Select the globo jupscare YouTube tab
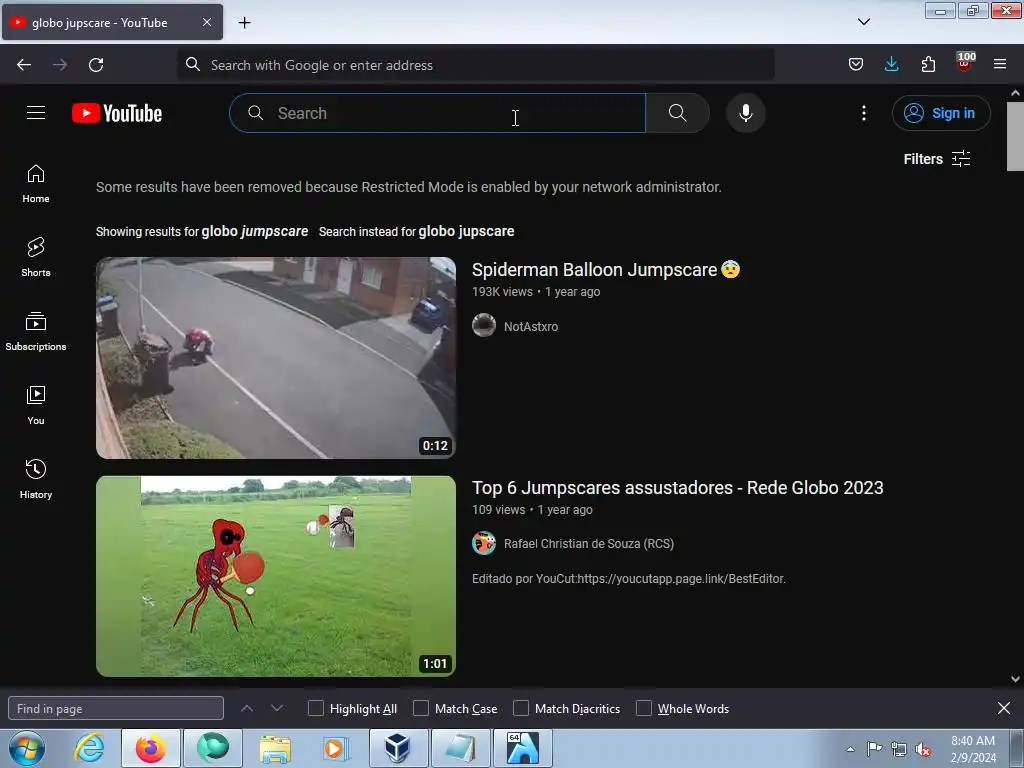 pyautogui.click(x=112, y=22)
